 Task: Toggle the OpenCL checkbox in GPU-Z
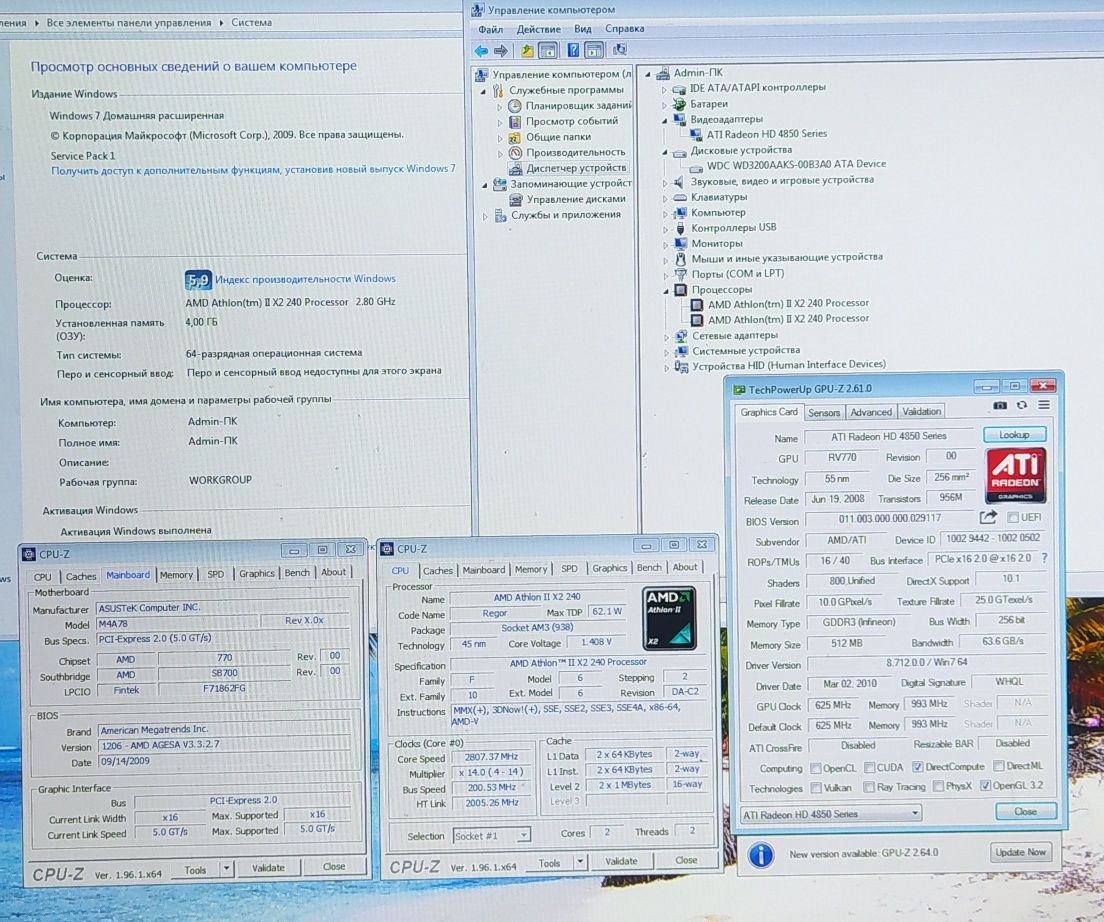tap(815, 767)
